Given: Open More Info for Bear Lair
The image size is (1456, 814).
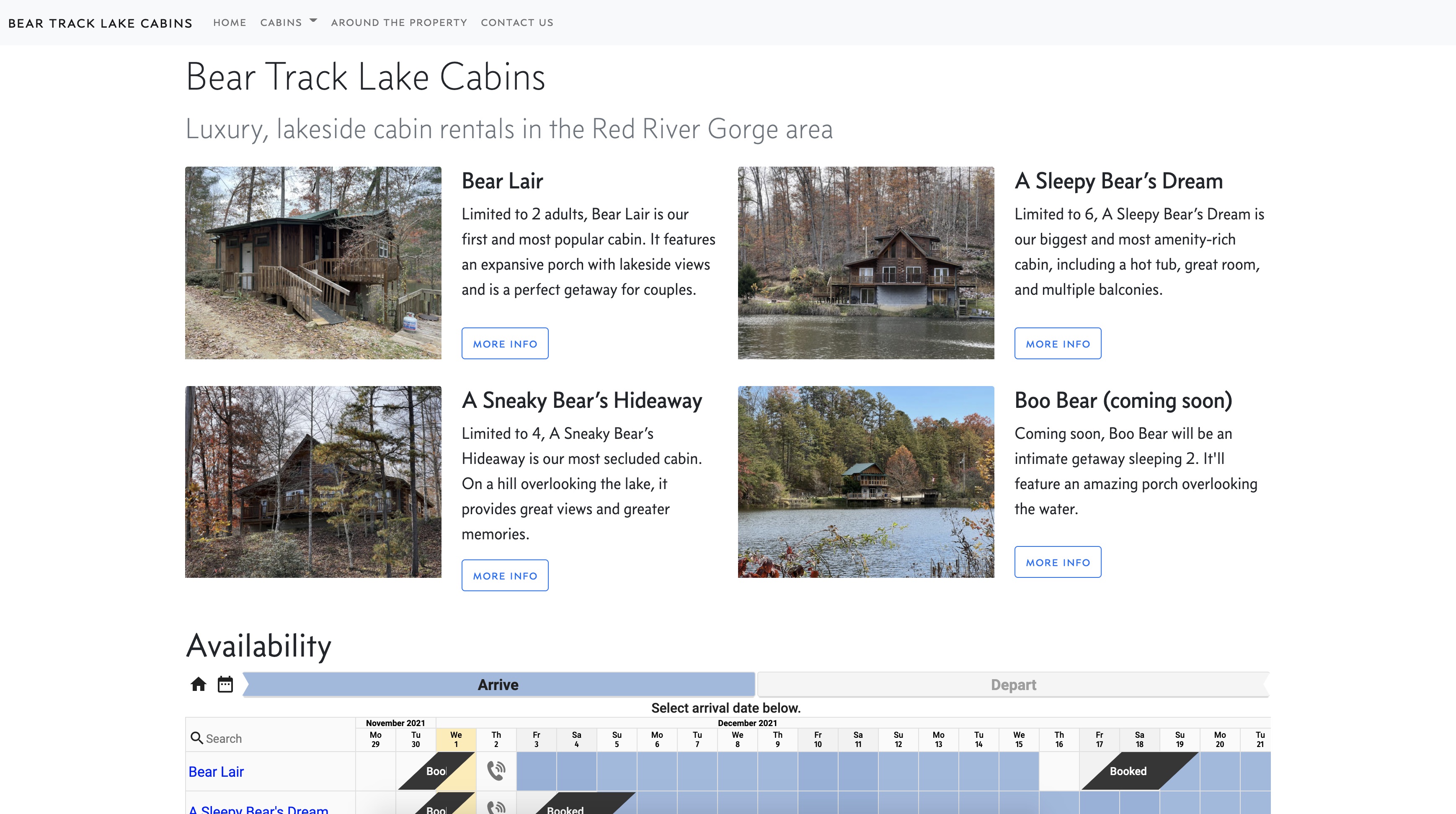Looking at the screenshot, I should [x=505, y=343].
